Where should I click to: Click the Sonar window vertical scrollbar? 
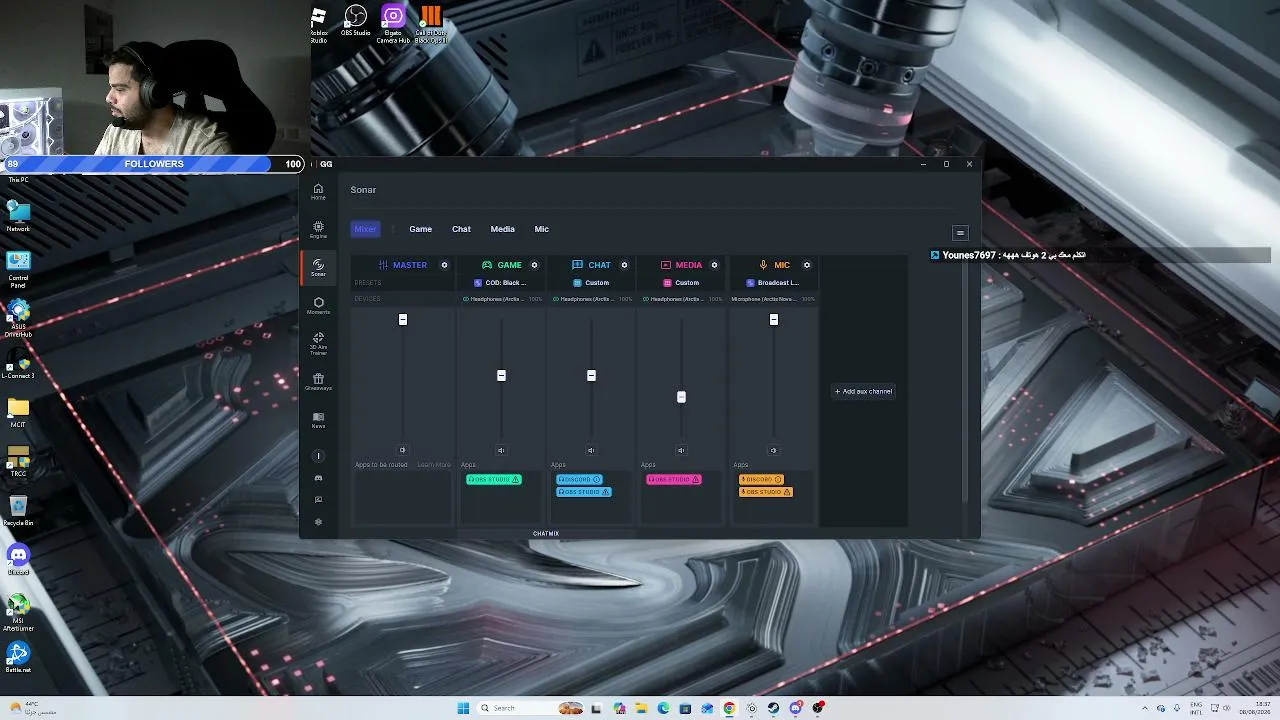964,380
